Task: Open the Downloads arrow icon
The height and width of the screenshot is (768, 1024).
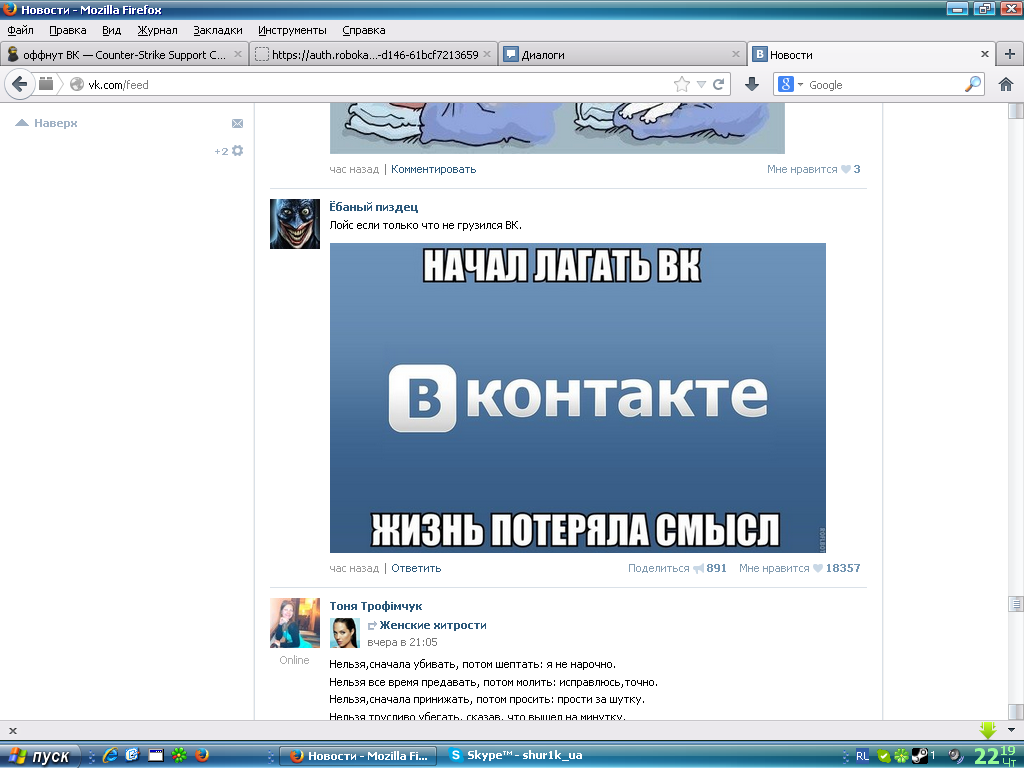Action: coord(752,84)
